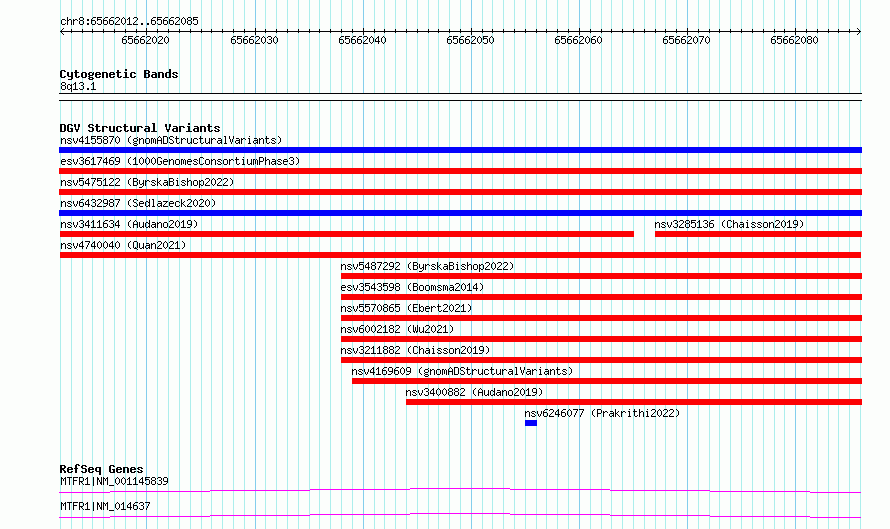Screen dimensions: 890x529
Task: Click the ruler's left arrowhead
Action: pyautogui.click(x=62, y=31)
